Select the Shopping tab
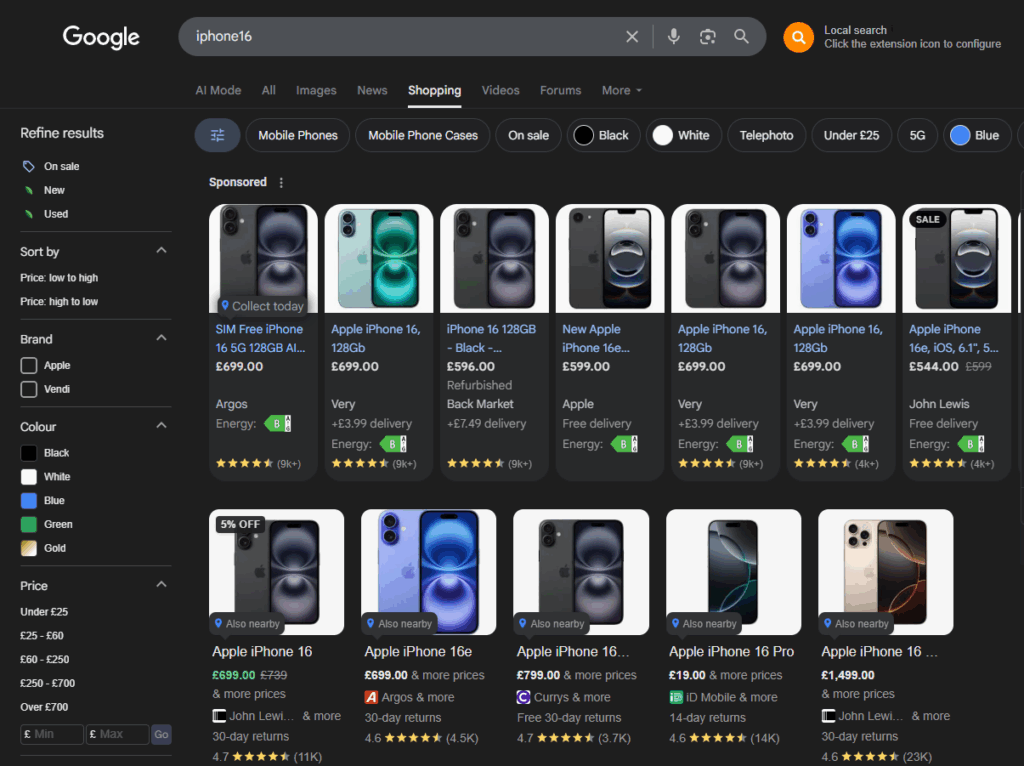The image size is (1024, 766). click(x=434, y=91)
